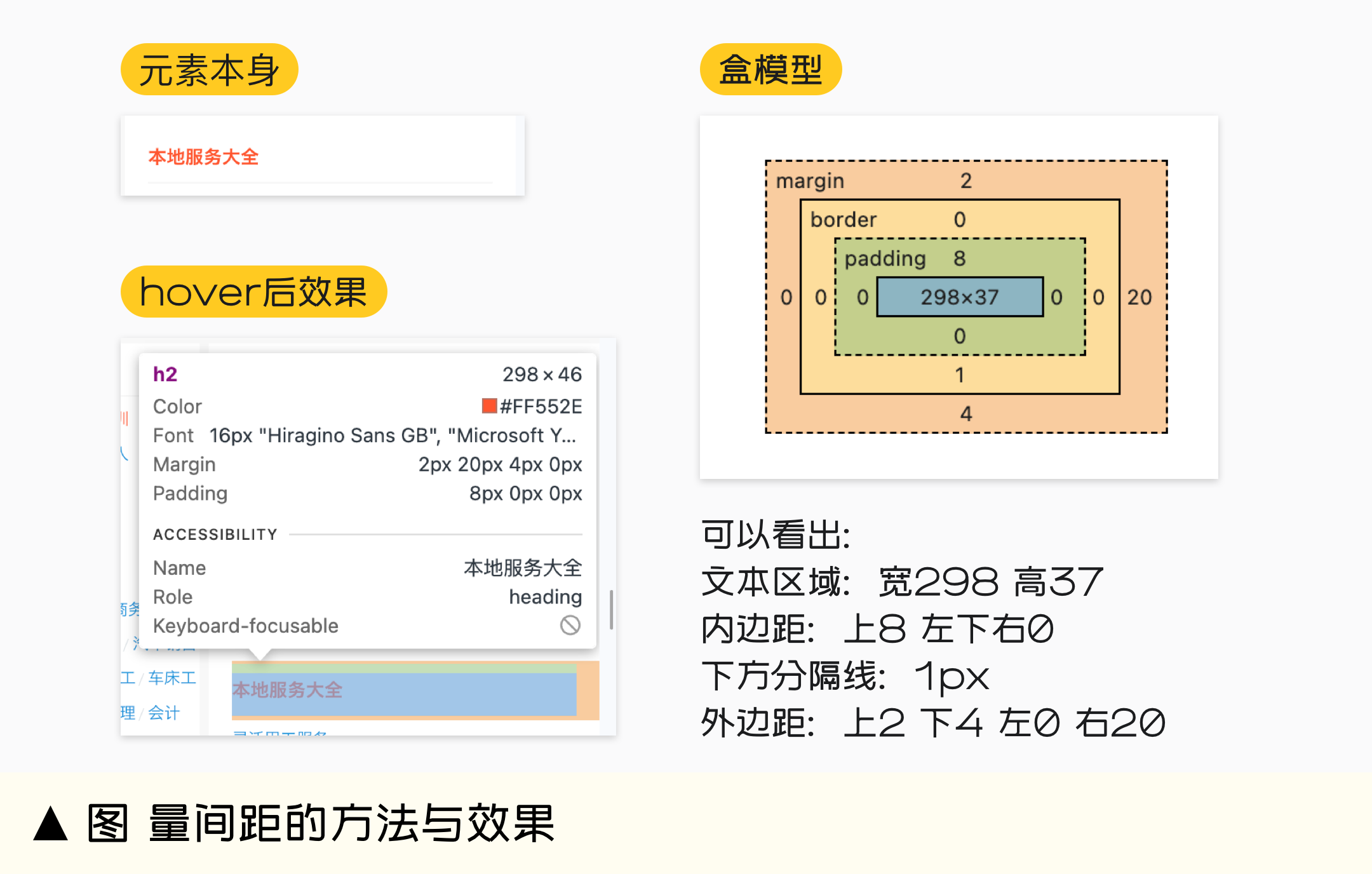Click the margin bottom value 4
Screen dimensions: 1372x874
pyautogui.click(x=965, y=414)
